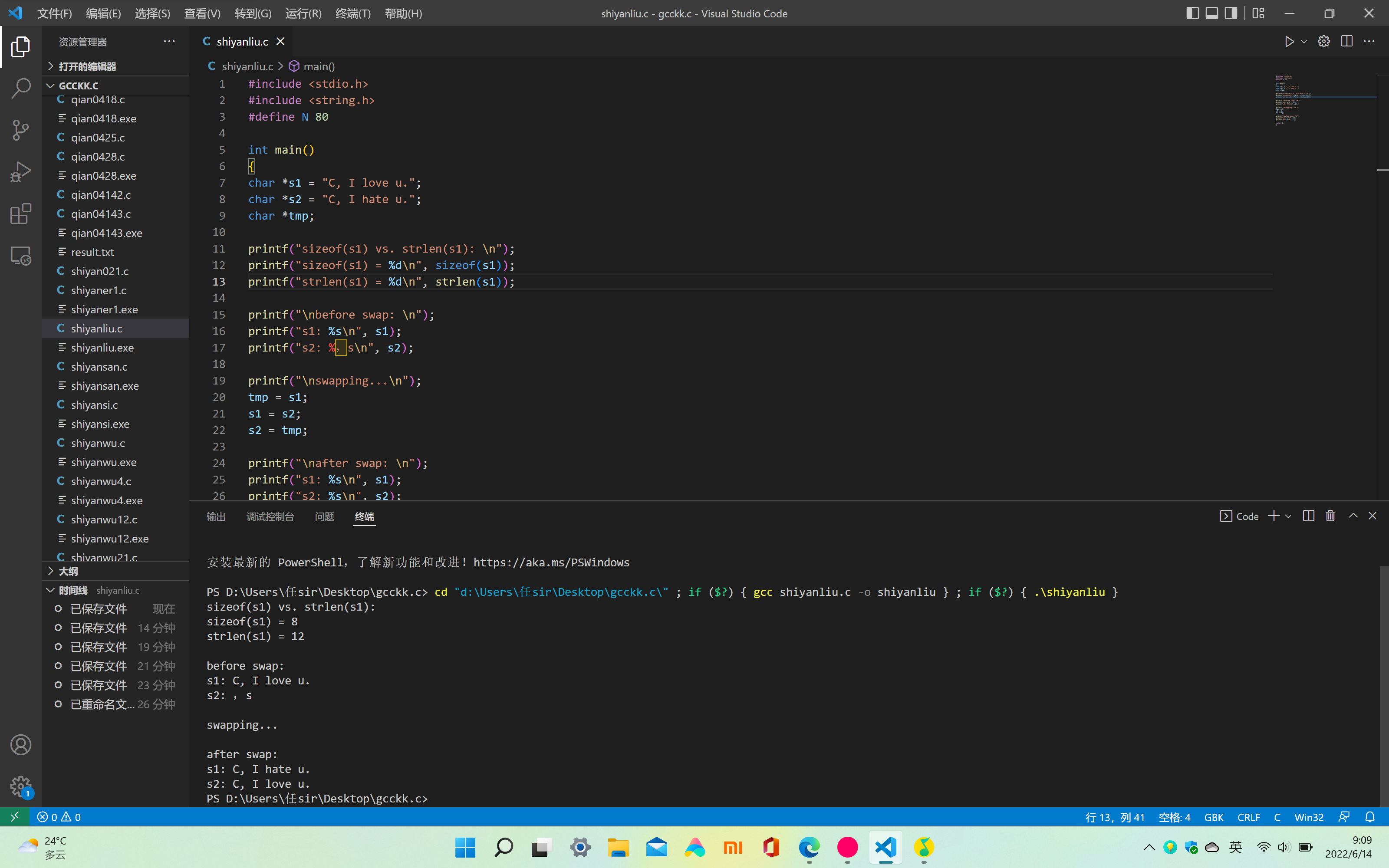
Task: Show errors and warnings count in status bar
Action: tap(59, 816)
